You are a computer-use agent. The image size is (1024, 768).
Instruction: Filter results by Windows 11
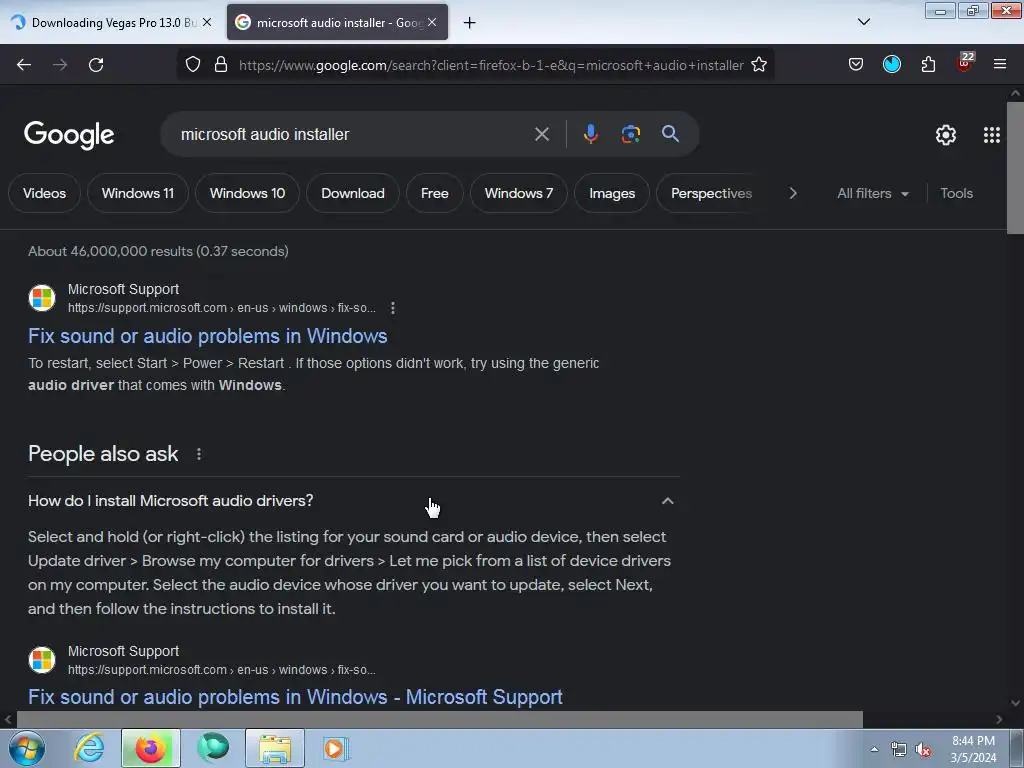click(x=138, y=193)
